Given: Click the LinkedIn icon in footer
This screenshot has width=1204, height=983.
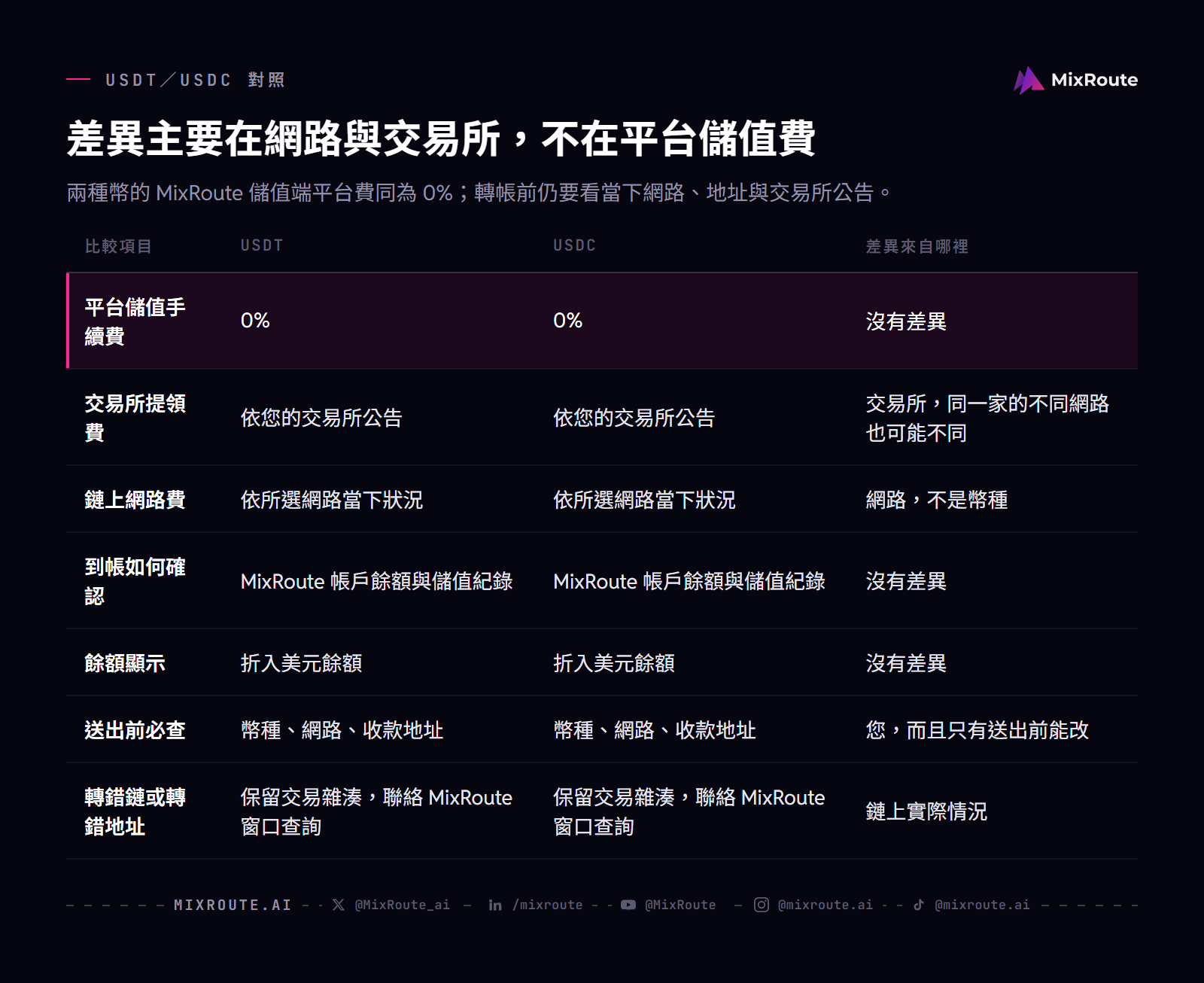Looking at the screenshot, I should click(x=495, y=905).
